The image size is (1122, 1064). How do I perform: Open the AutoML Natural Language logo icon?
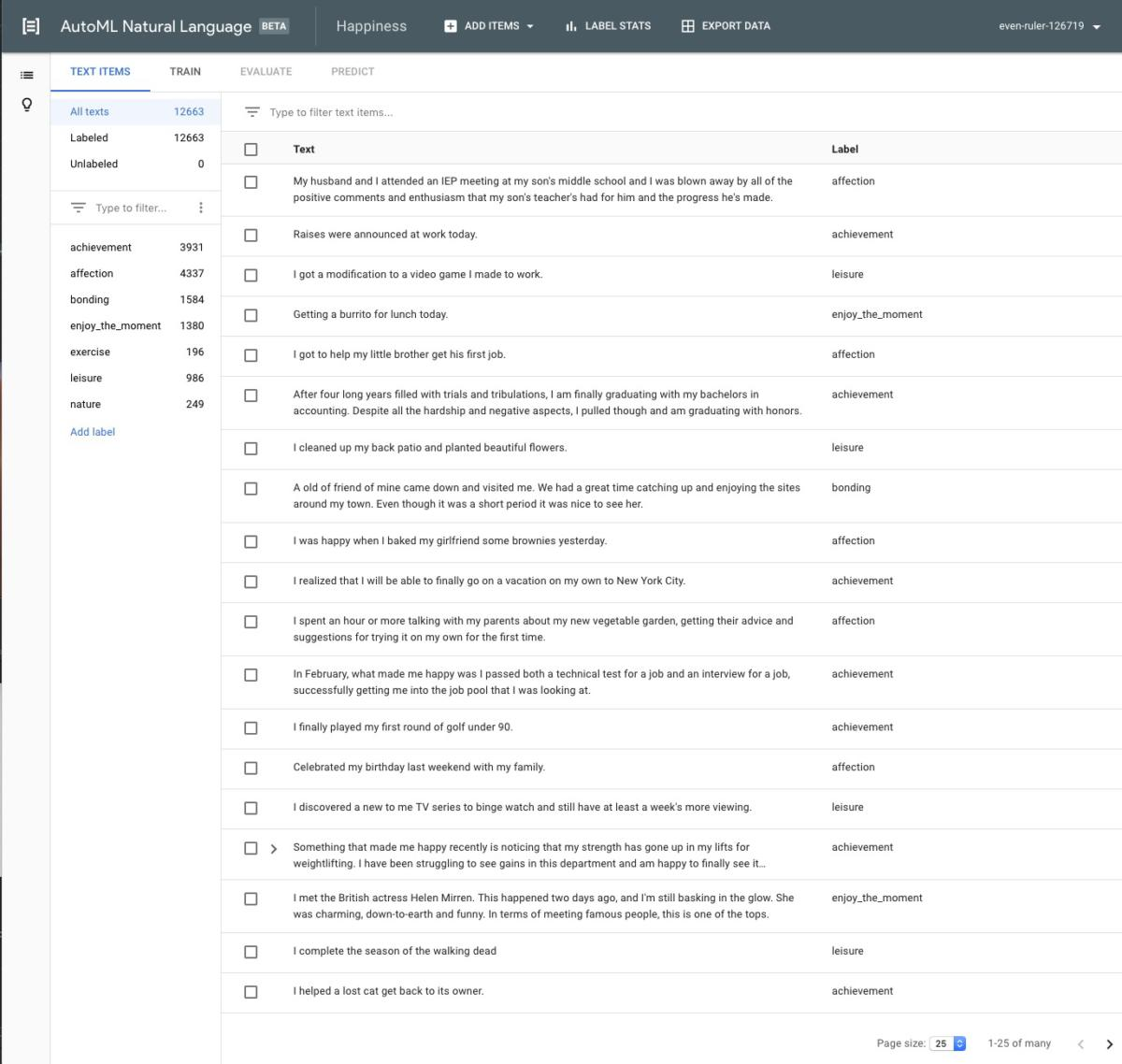31,26
